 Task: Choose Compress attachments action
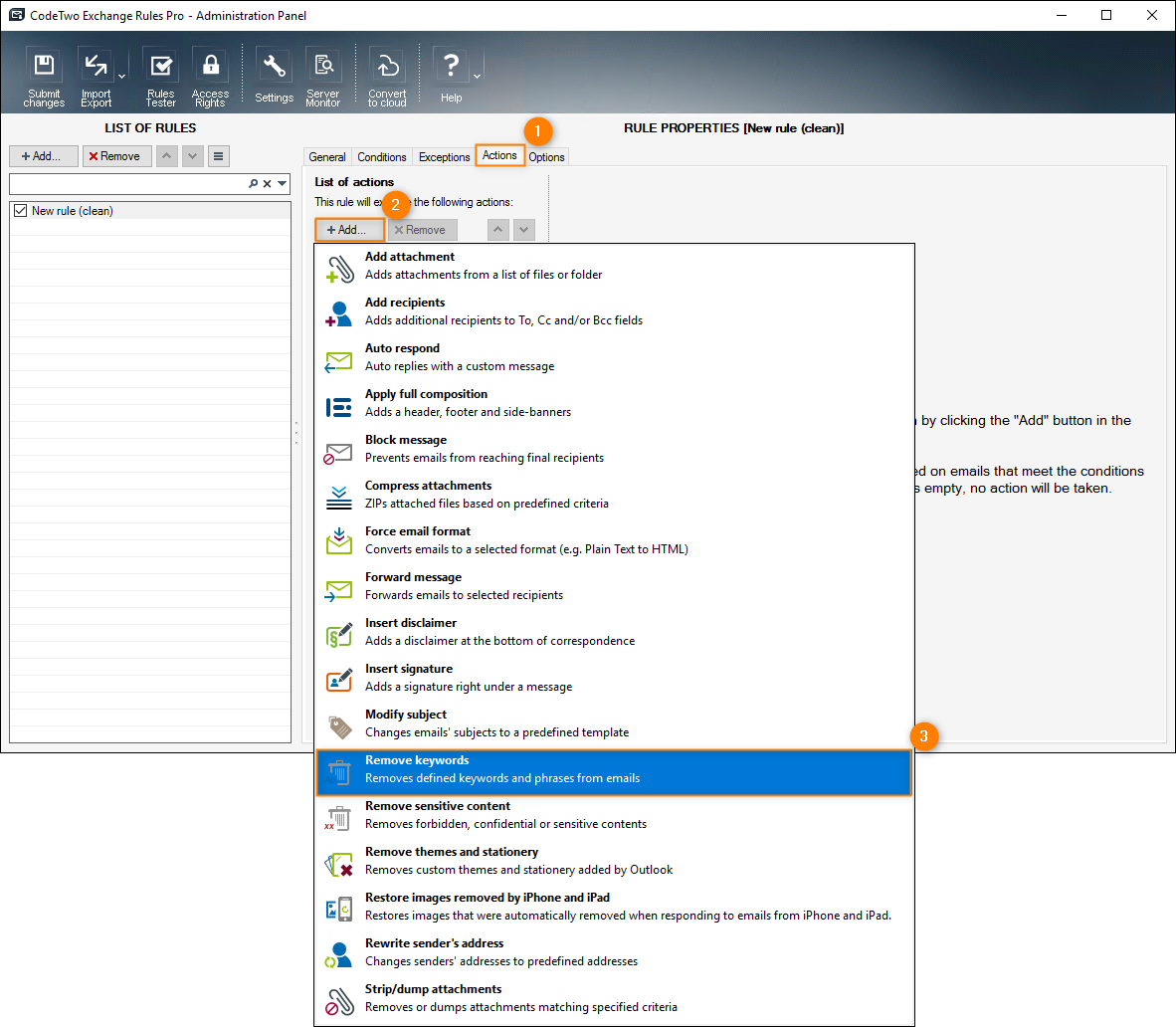point(614,496)
